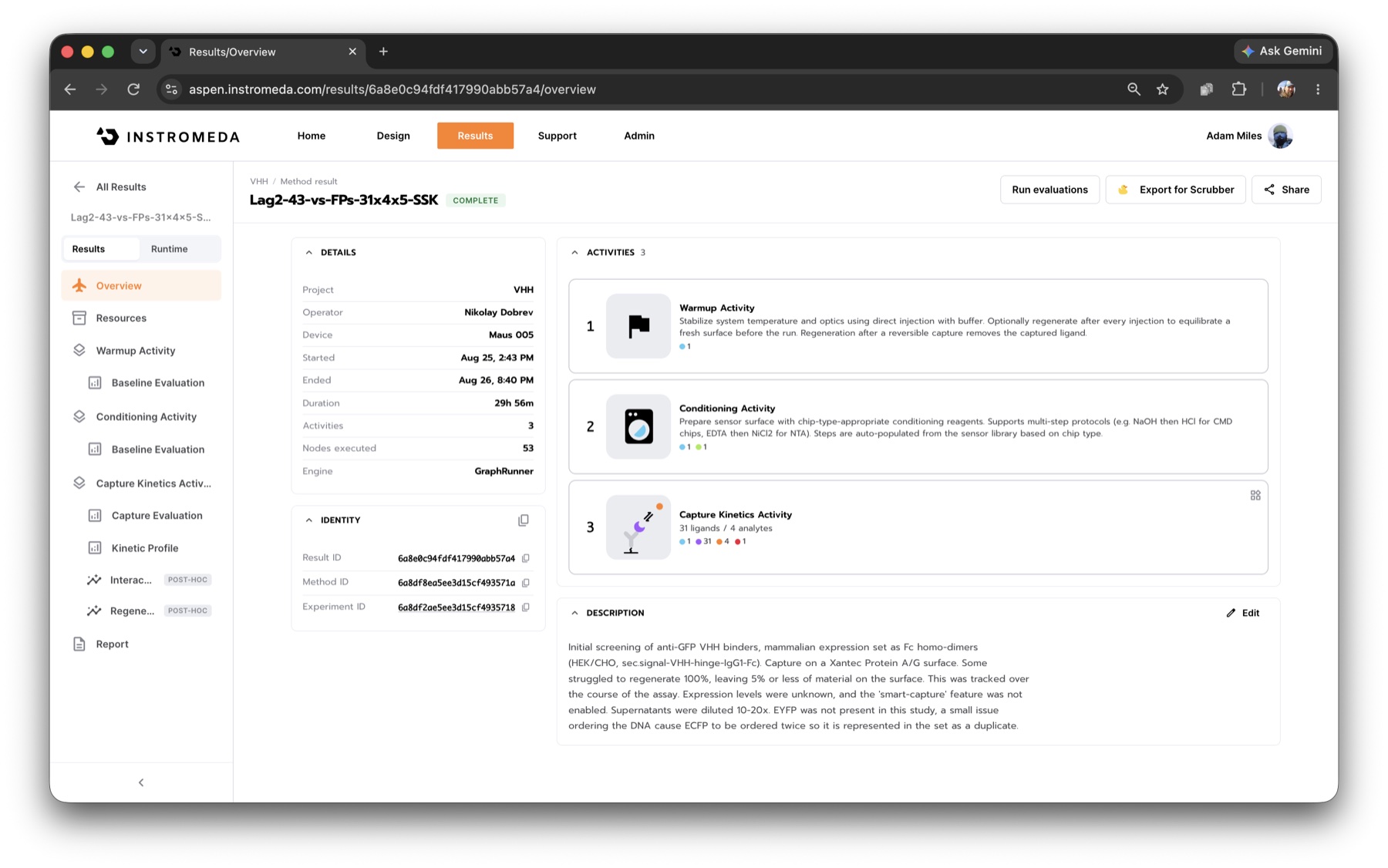This screenshot has height=868, width=1388.
Task: Reload the browser page
Action: 133,89
